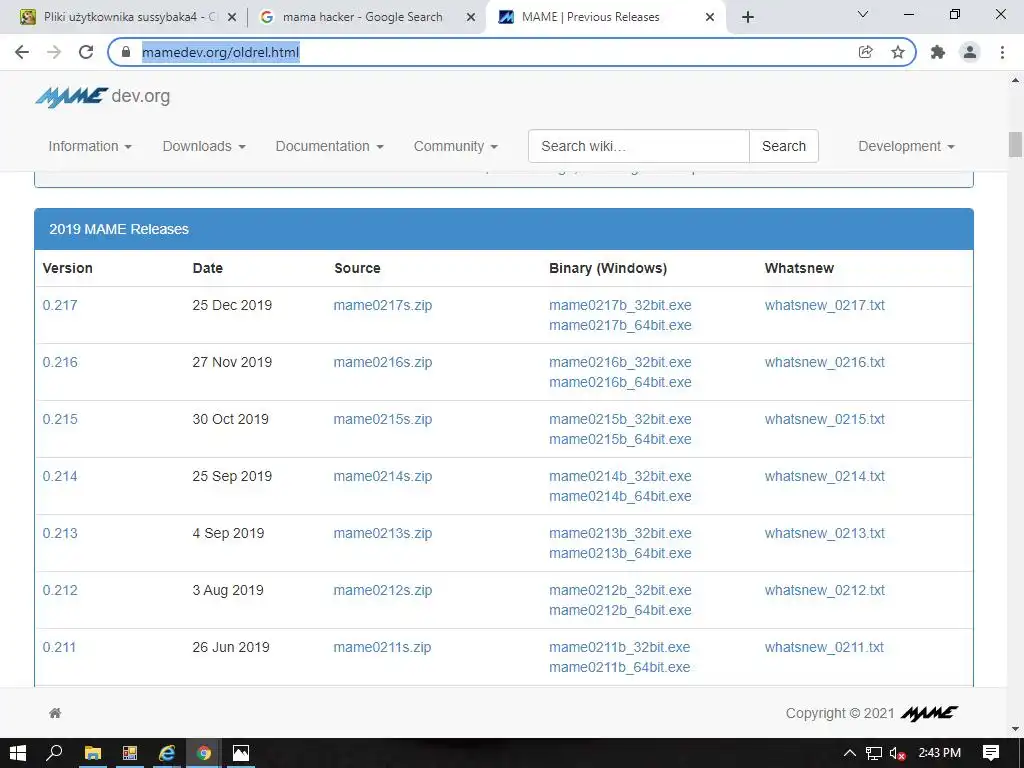Click the 2:43 PM taskbar clock
Screen dimensions: 1024x768
939,753
